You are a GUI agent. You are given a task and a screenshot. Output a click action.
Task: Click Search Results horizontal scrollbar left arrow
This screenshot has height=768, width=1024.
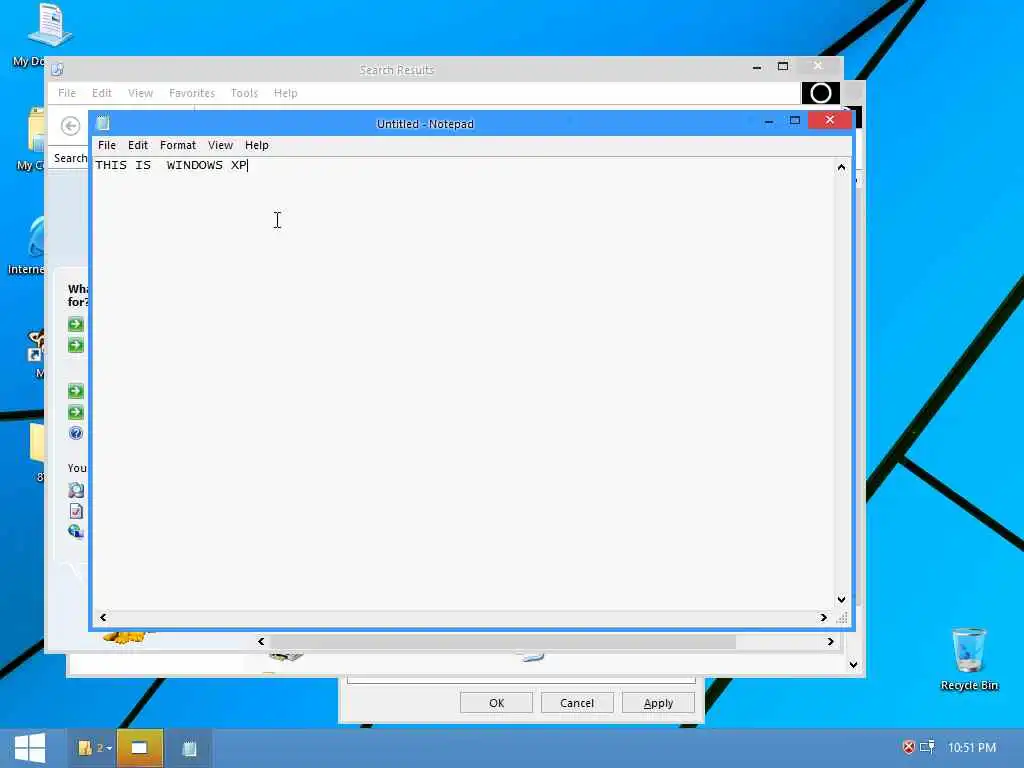261,641
